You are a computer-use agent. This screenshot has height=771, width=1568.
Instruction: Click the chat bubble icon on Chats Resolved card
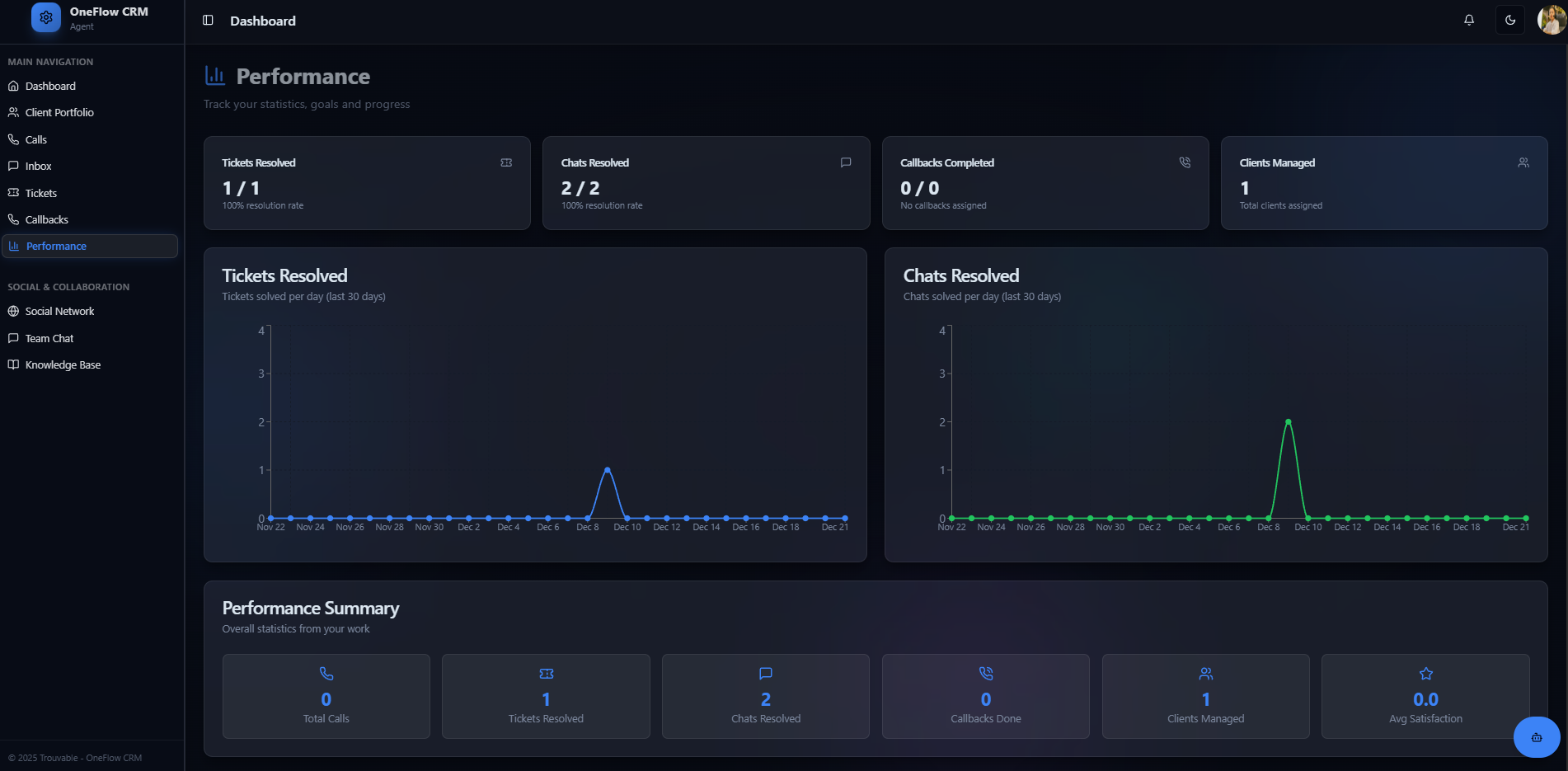[846, 162]
